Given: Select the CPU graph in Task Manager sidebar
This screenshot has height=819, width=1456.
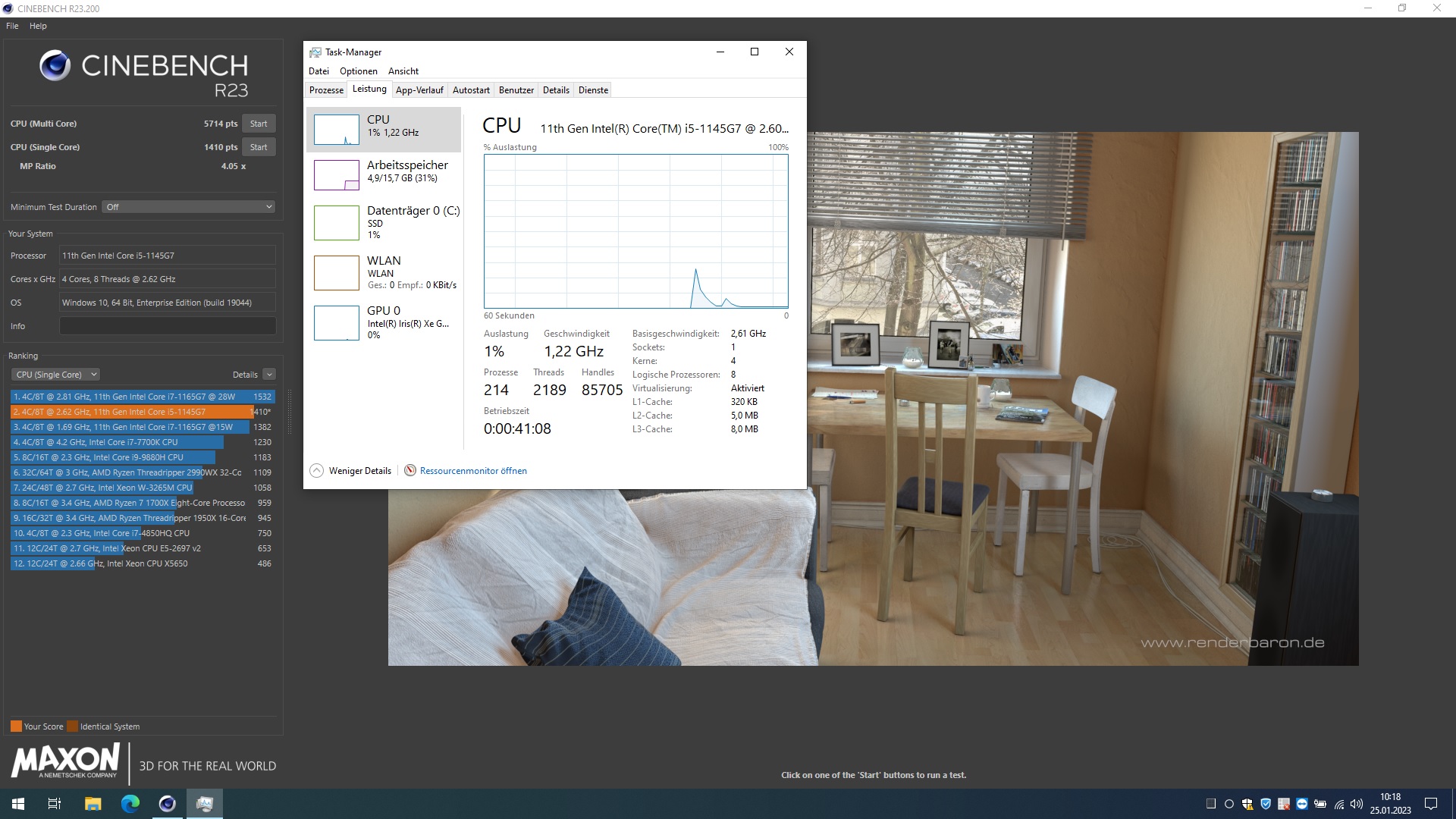Looking at the screenshot, I should click(383, 129).
